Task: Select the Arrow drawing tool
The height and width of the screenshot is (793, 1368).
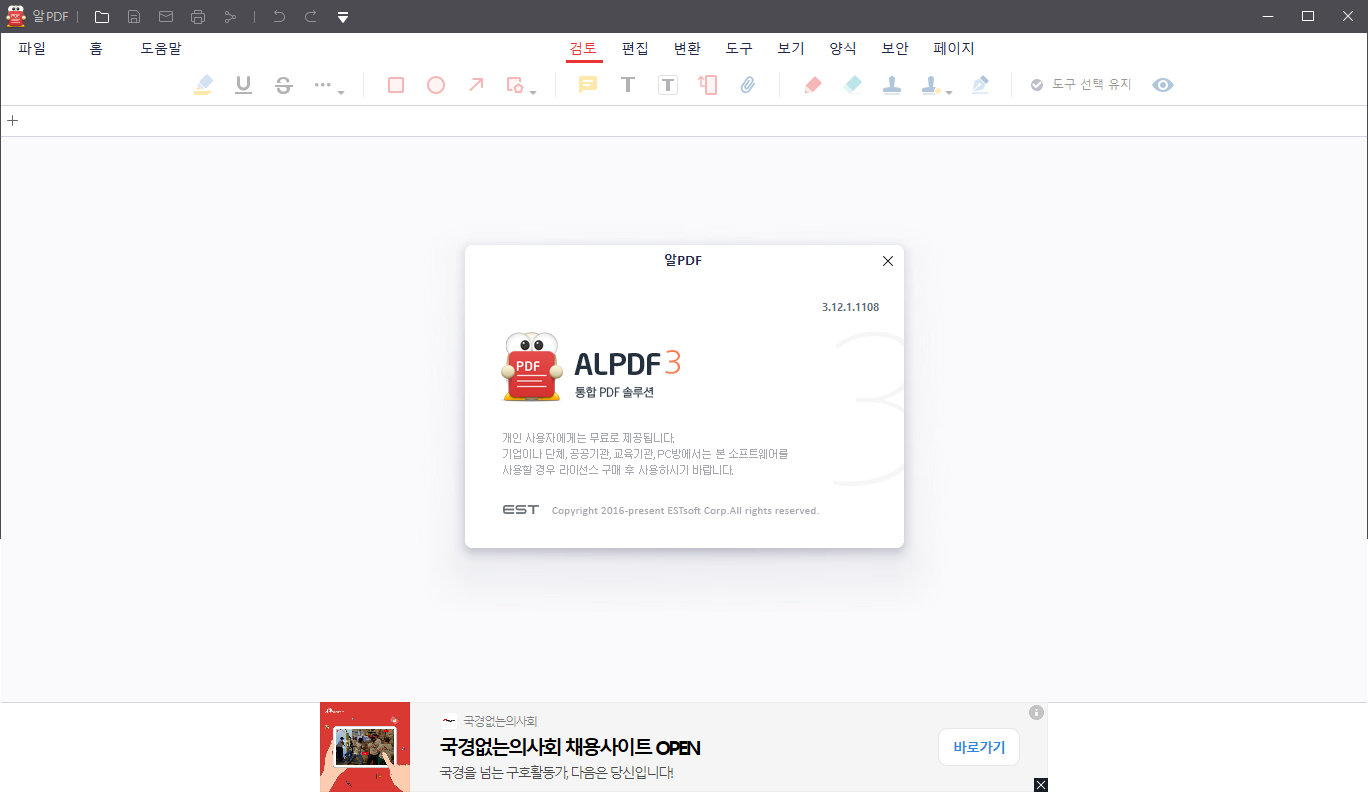Action: pyautogui.click(x=476, y=84)
